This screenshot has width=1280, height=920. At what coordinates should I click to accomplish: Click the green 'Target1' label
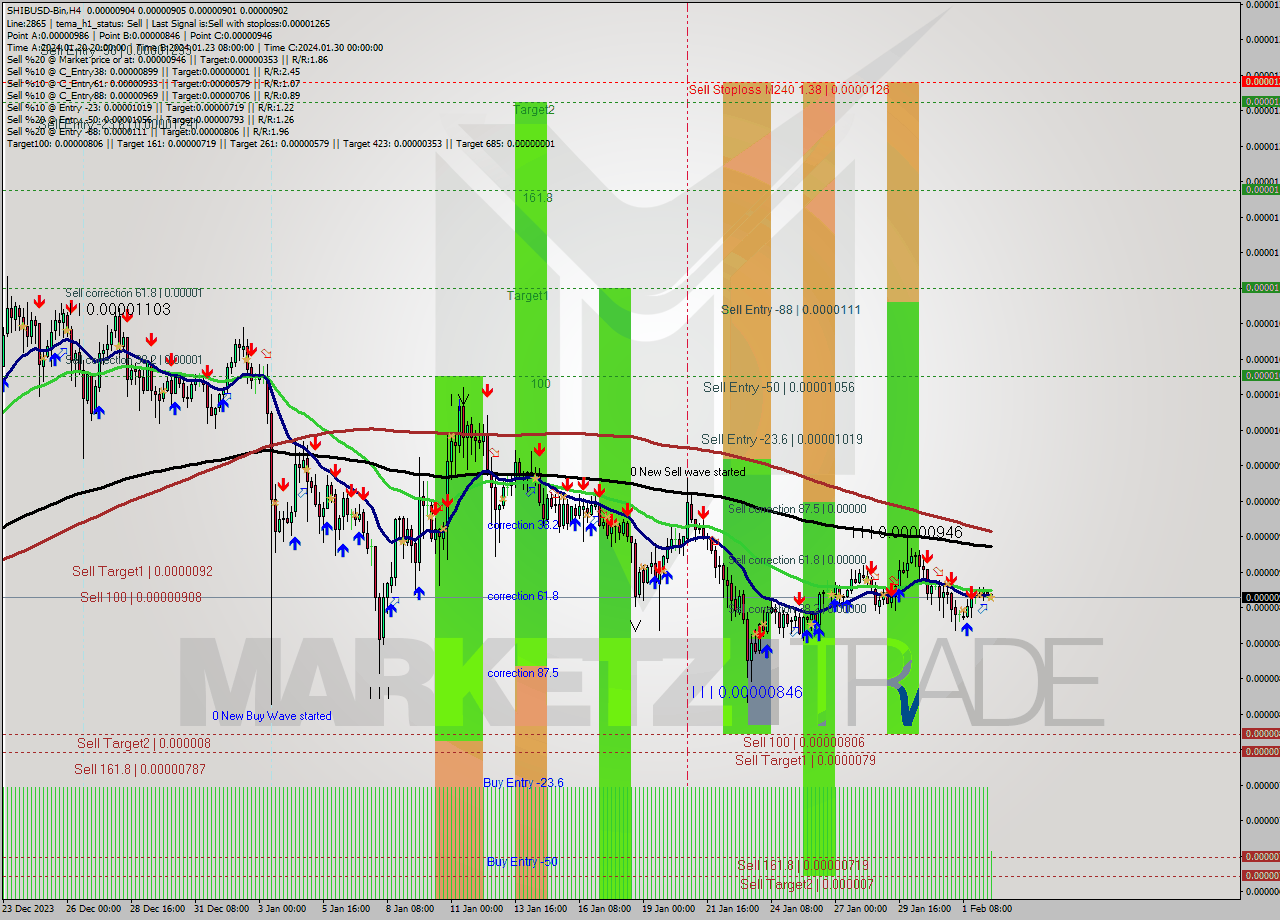(527, 296)
